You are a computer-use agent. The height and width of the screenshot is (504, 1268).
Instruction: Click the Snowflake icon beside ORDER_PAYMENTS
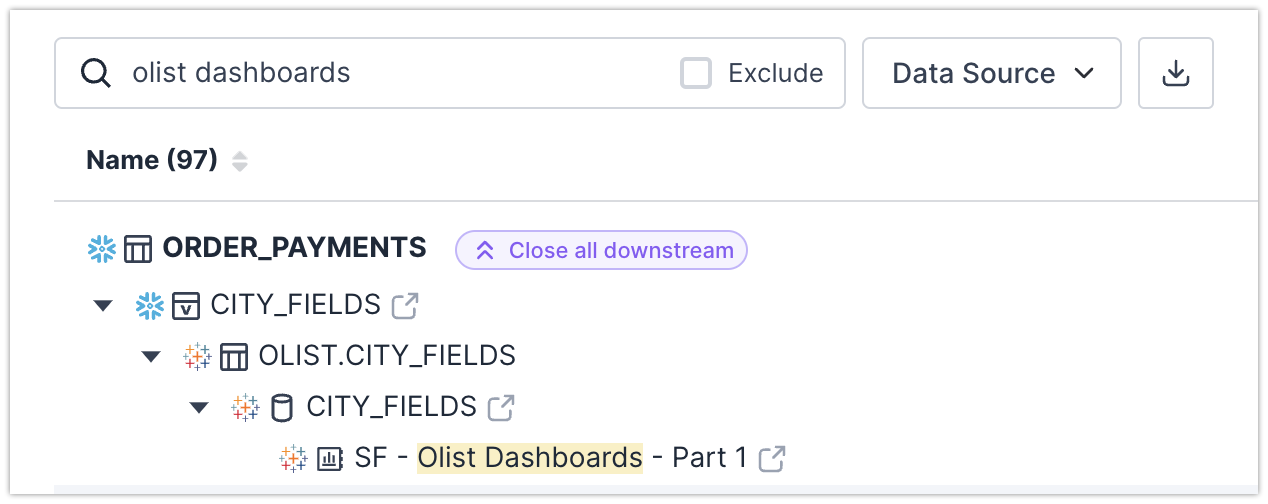(x=101, y=249)
